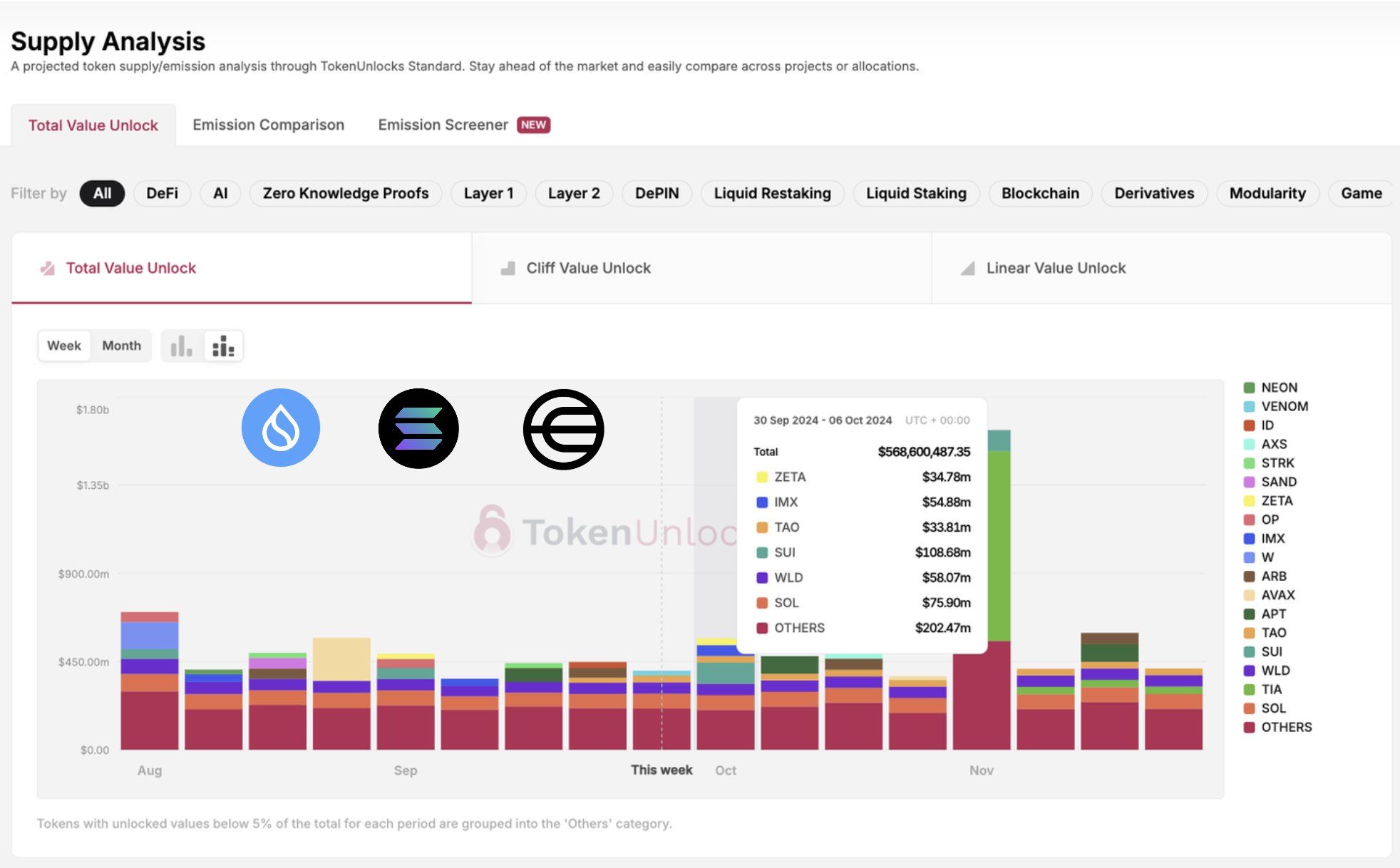Screen dimensions: 1400x868
Task: Enable the All filter chip
Action: point(102,193)
